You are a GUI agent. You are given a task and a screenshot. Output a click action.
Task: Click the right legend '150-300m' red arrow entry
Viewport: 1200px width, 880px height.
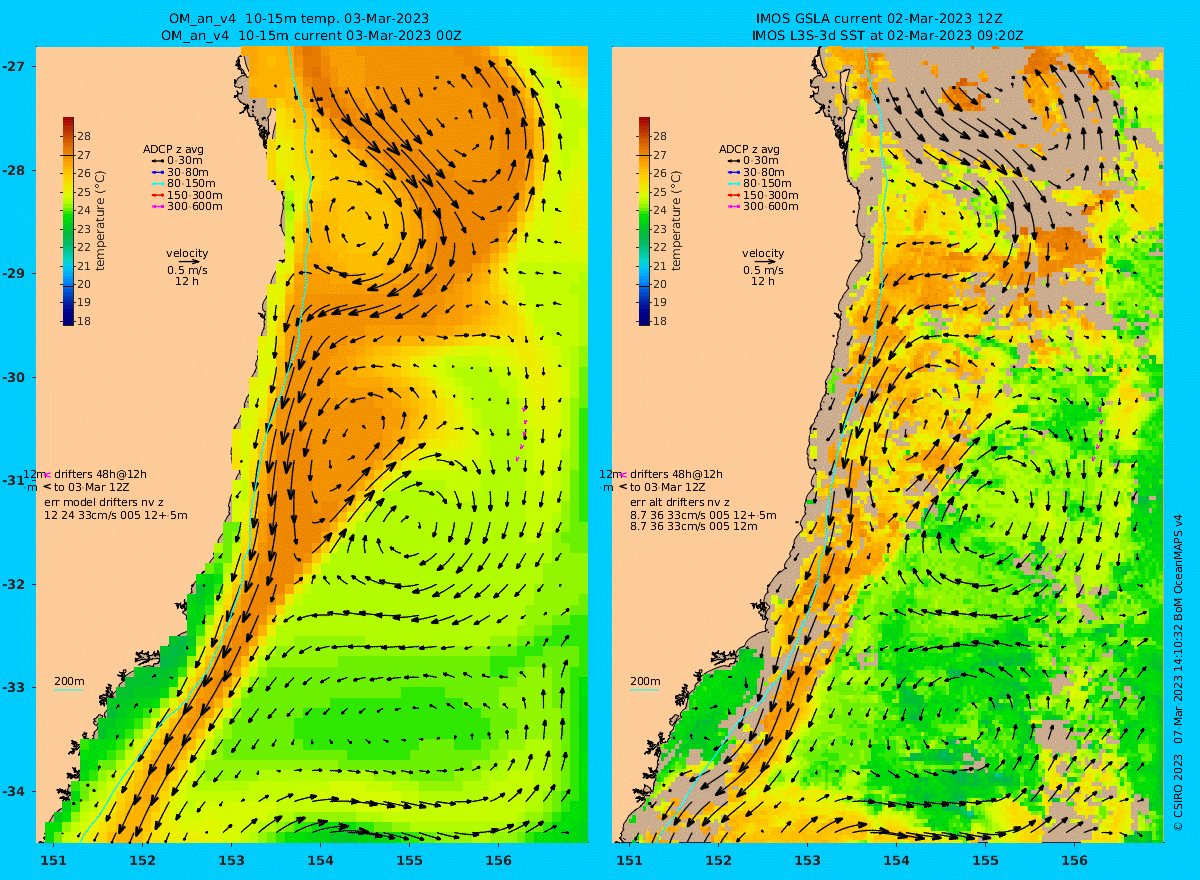point(763,195)
